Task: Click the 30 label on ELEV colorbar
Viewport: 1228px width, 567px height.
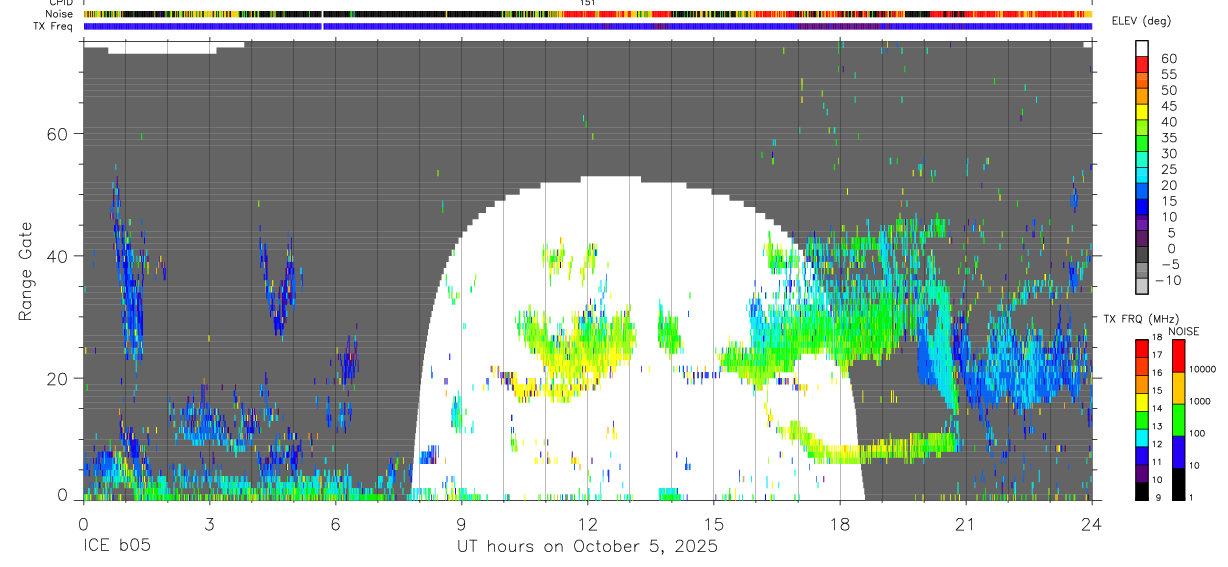Action: click(x=1167, y=154)
